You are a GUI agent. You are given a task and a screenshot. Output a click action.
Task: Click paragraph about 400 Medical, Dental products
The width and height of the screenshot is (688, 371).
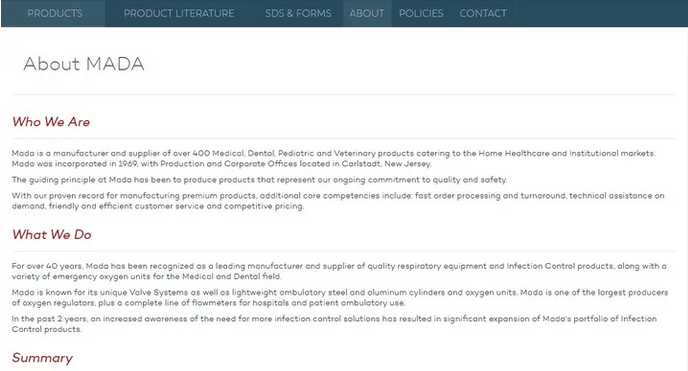[333, 158]
